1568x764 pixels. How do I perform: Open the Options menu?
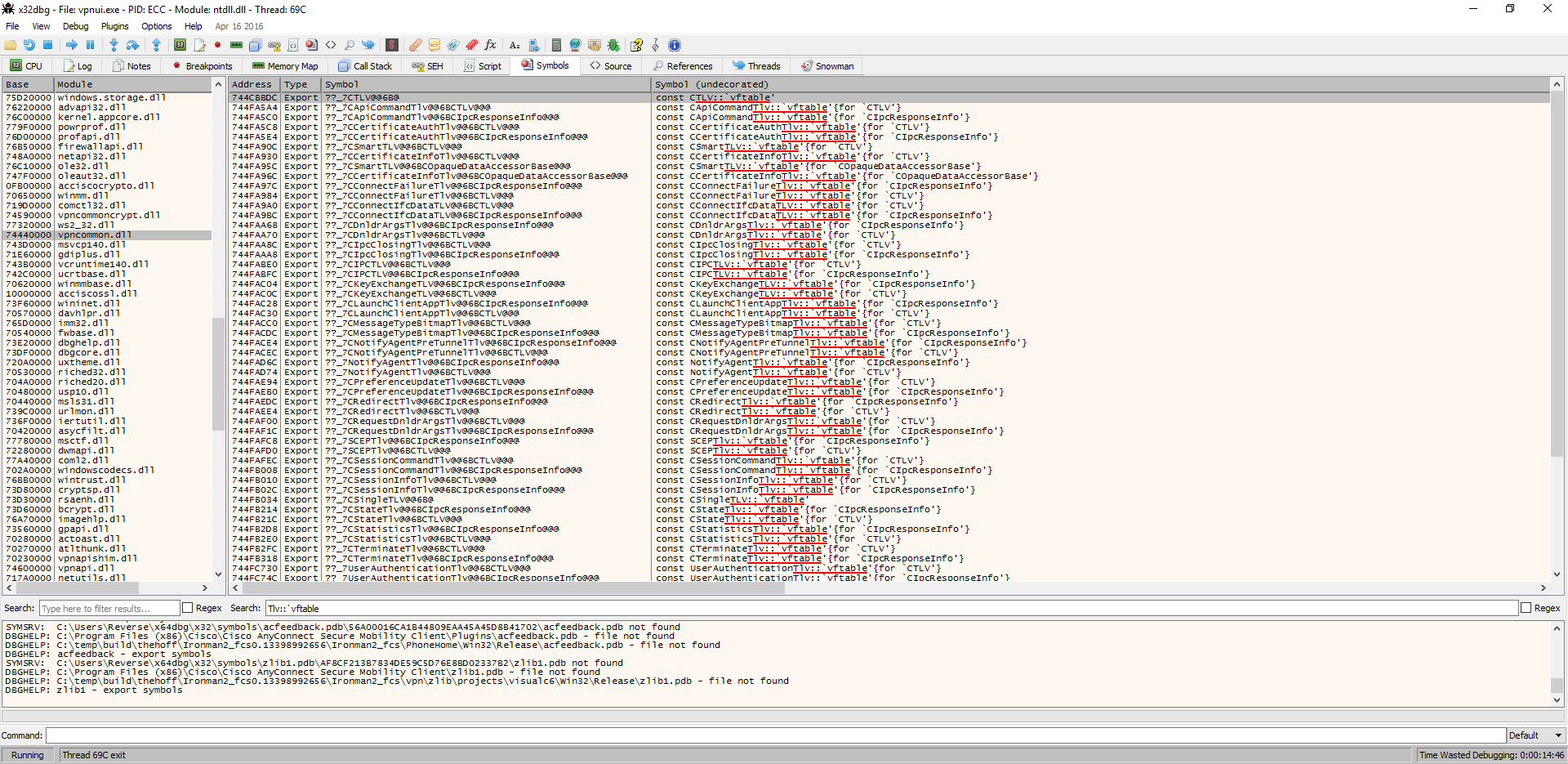[x=156, y=26]
